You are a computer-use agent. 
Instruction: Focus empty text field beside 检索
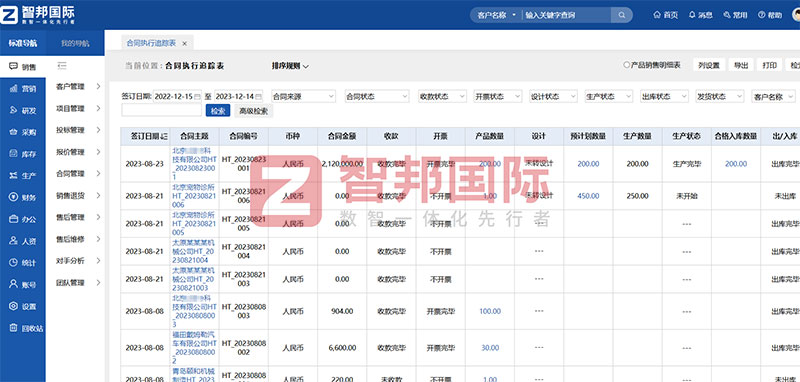tap(161, 111)
